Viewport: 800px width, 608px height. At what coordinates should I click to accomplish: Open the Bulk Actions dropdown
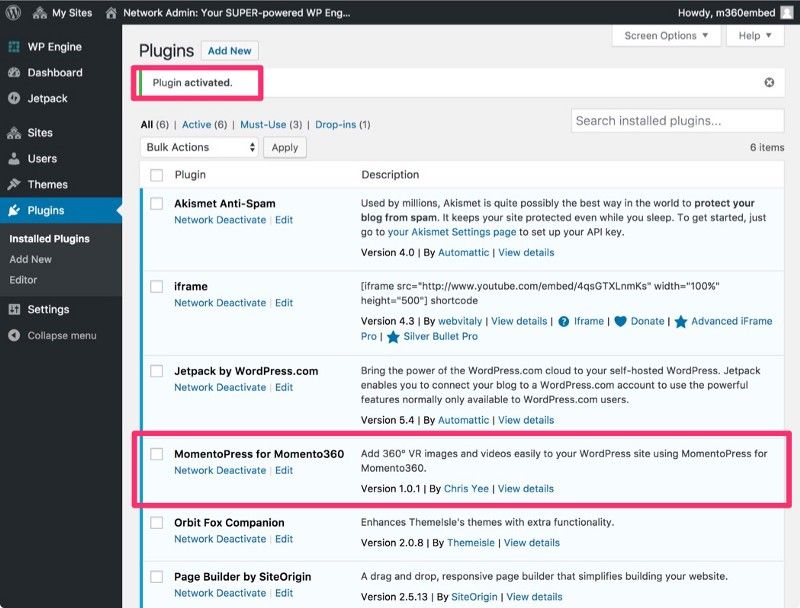tap(199, 147)
